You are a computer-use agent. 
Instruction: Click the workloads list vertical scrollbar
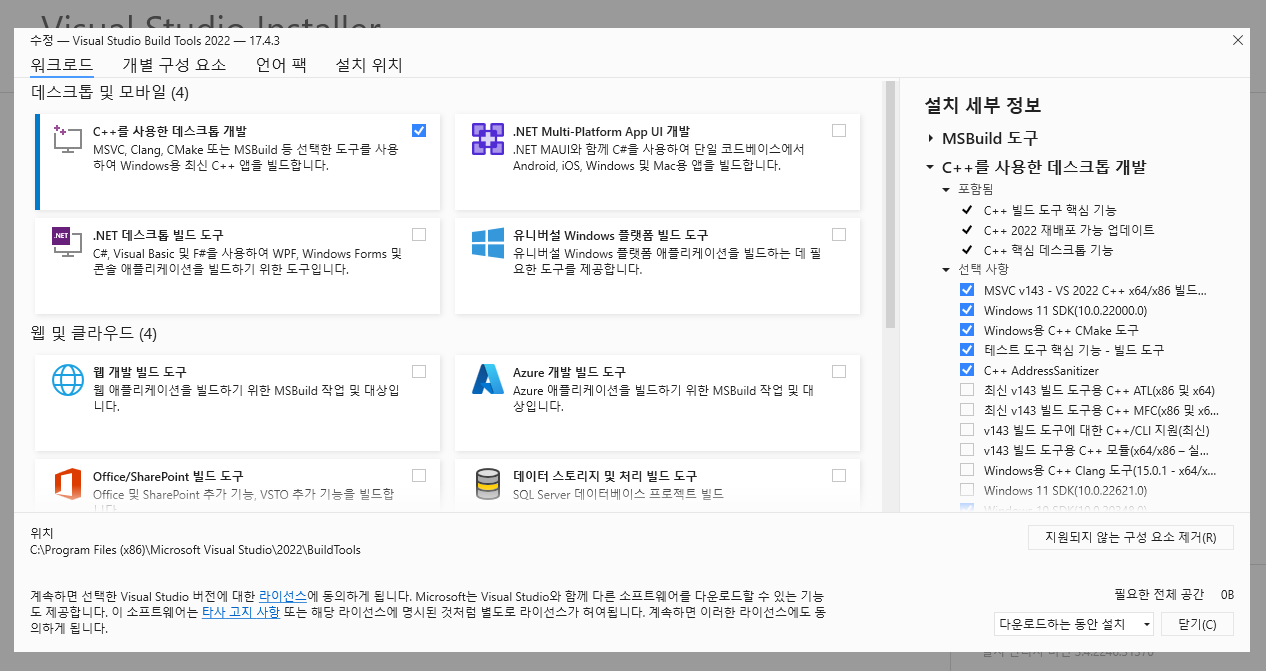(889, 205)
